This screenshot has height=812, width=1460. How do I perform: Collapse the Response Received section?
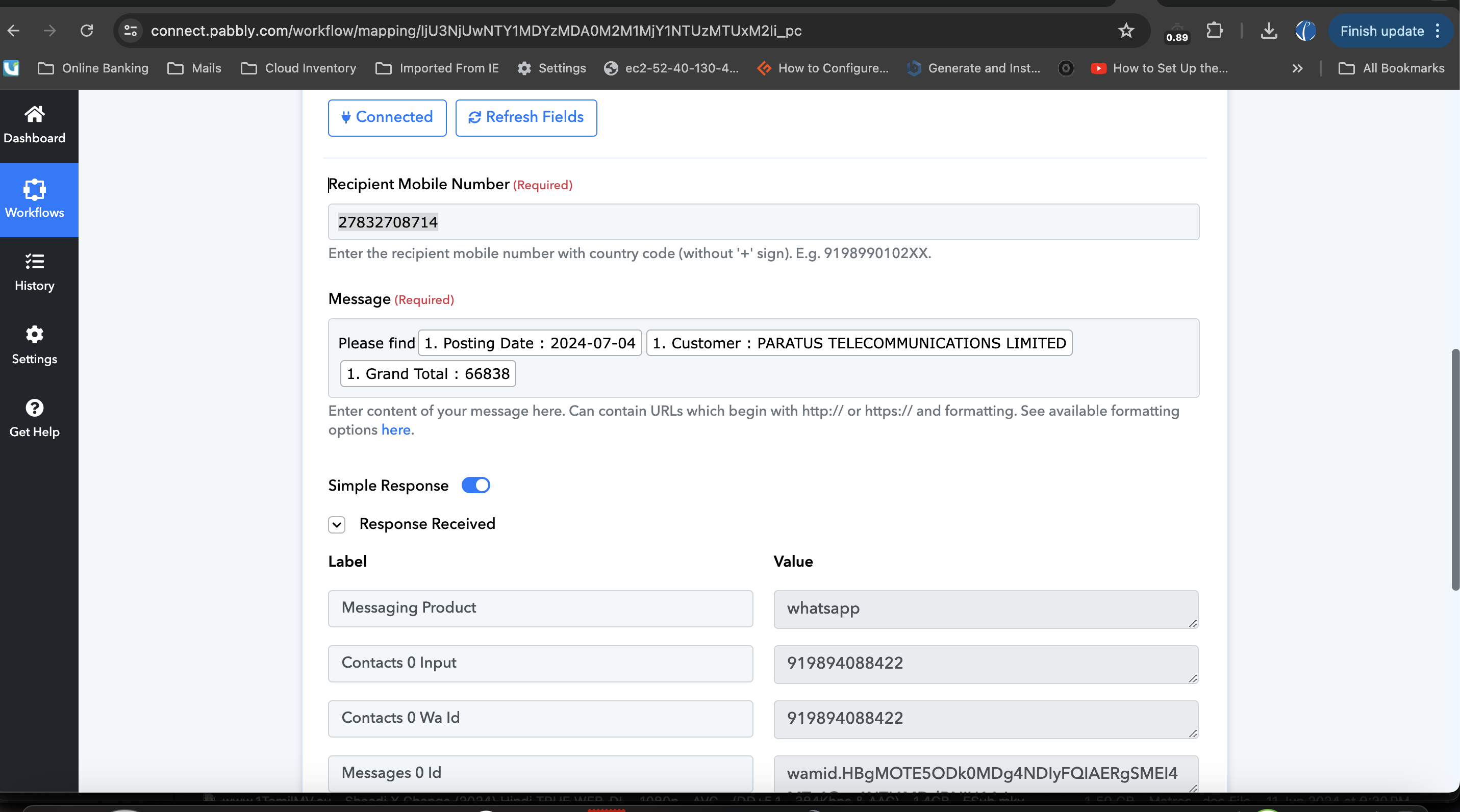click(337, 524)
